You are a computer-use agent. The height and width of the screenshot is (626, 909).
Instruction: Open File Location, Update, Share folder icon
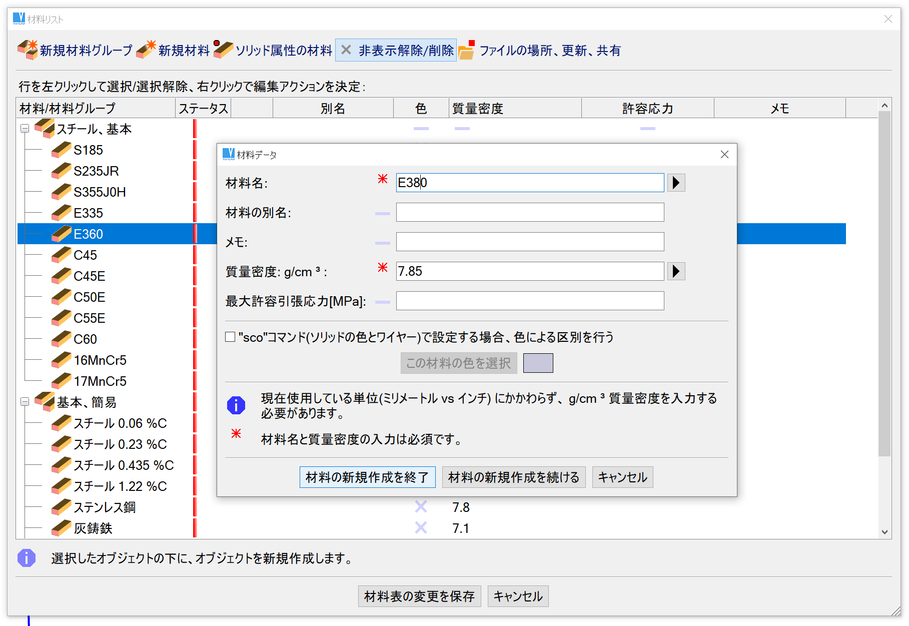click(x=467, y=50)
